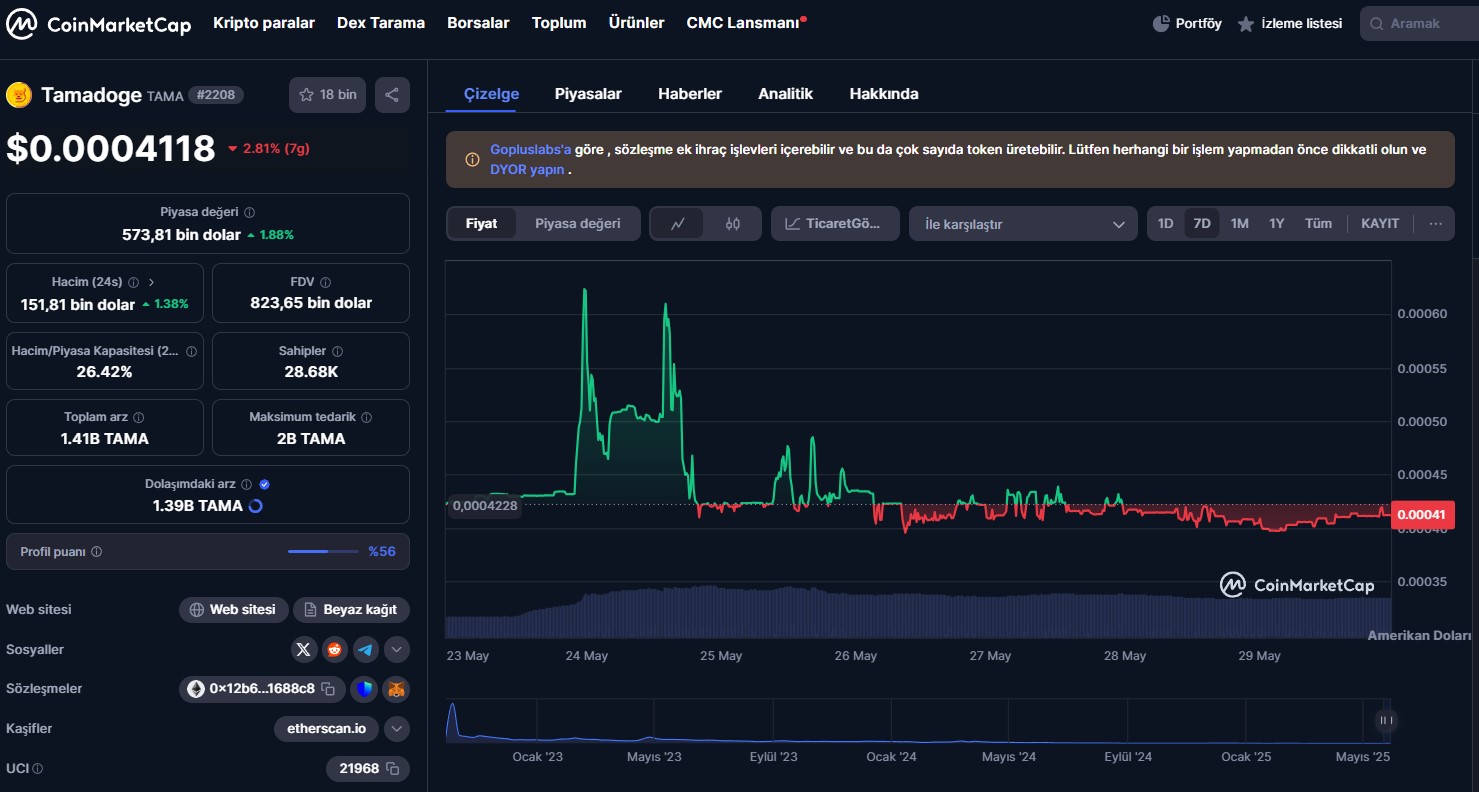Open Tamadoge's Reddit page
Viewport: 1479px width, 792px height.
pos(335,649)
